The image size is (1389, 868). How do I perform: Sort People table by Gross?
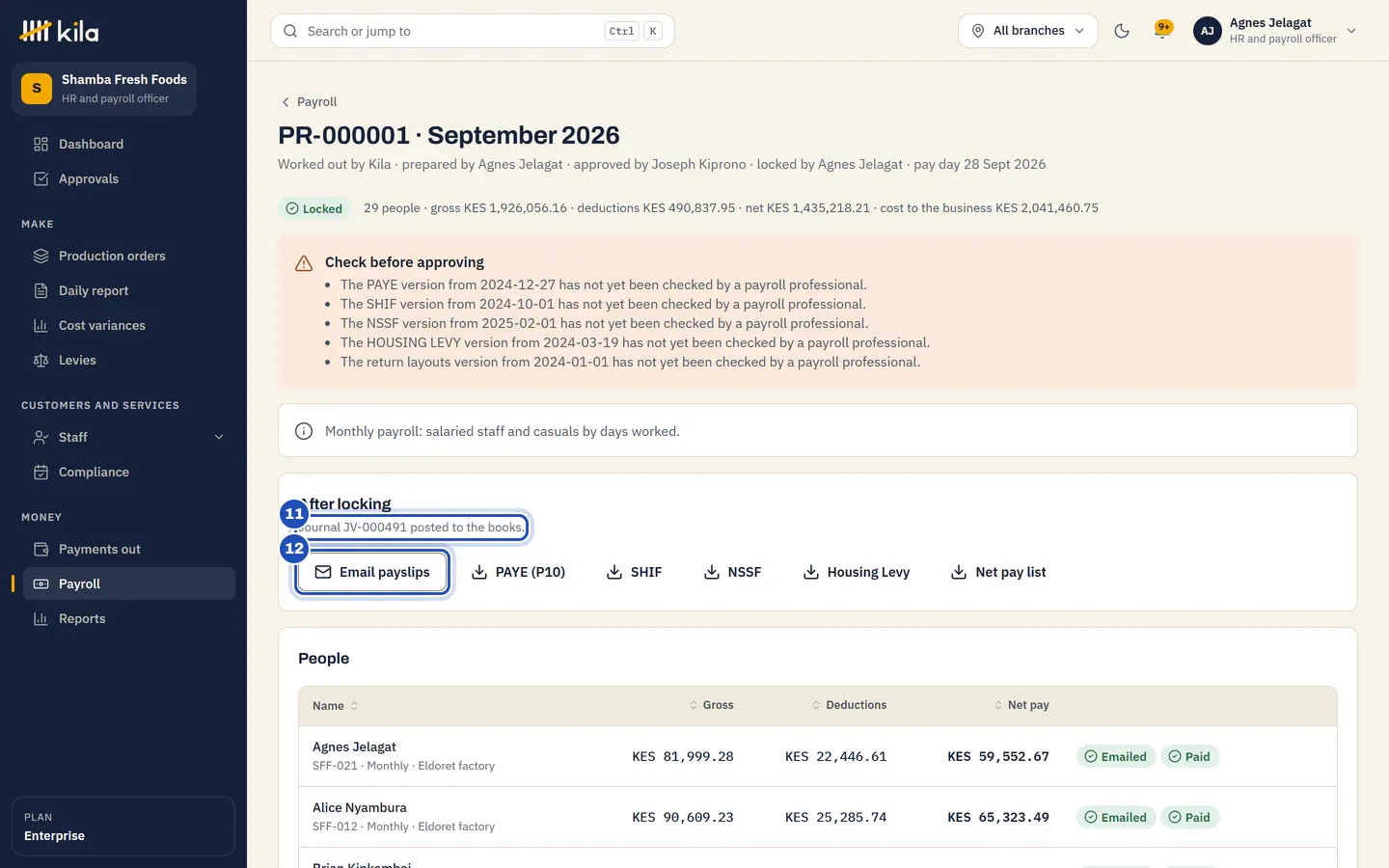712,705
